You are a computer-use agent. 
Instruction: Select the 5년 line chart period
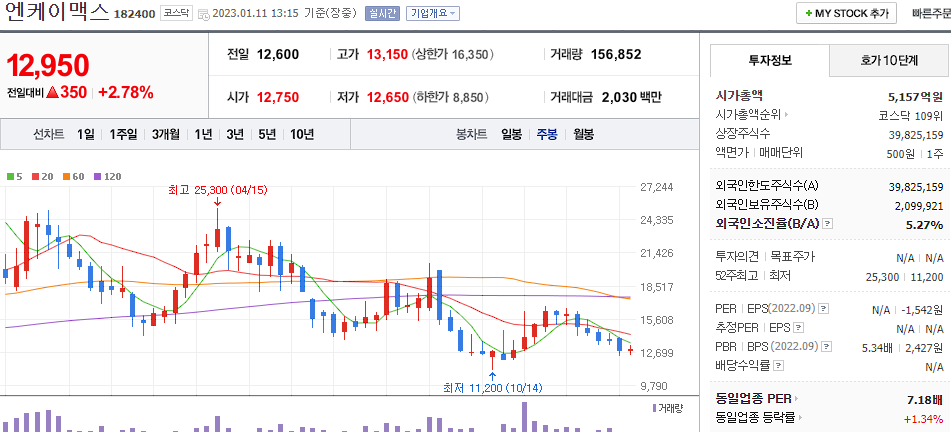click(x=267, y=135)
